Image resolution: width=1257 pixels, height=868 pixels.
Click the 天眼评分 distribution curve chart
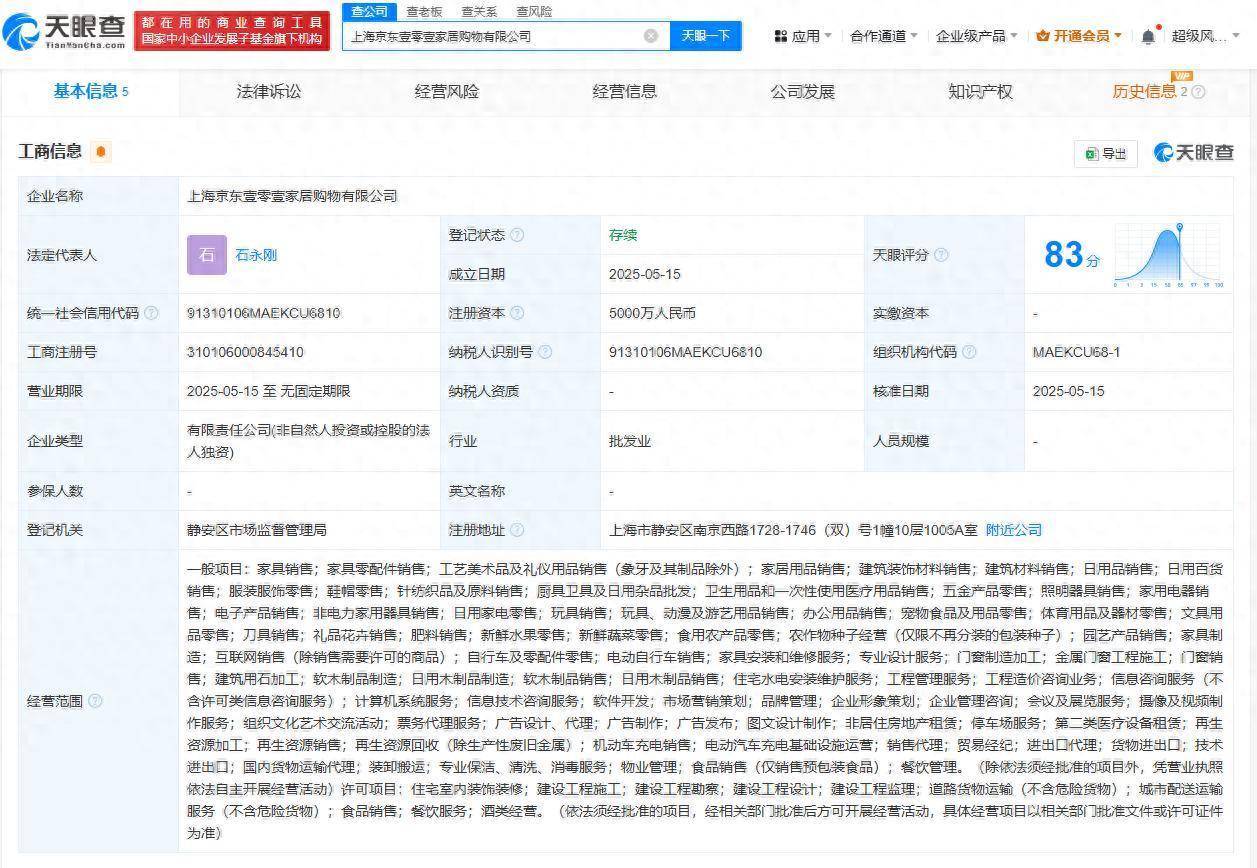tap(1167, 255)
